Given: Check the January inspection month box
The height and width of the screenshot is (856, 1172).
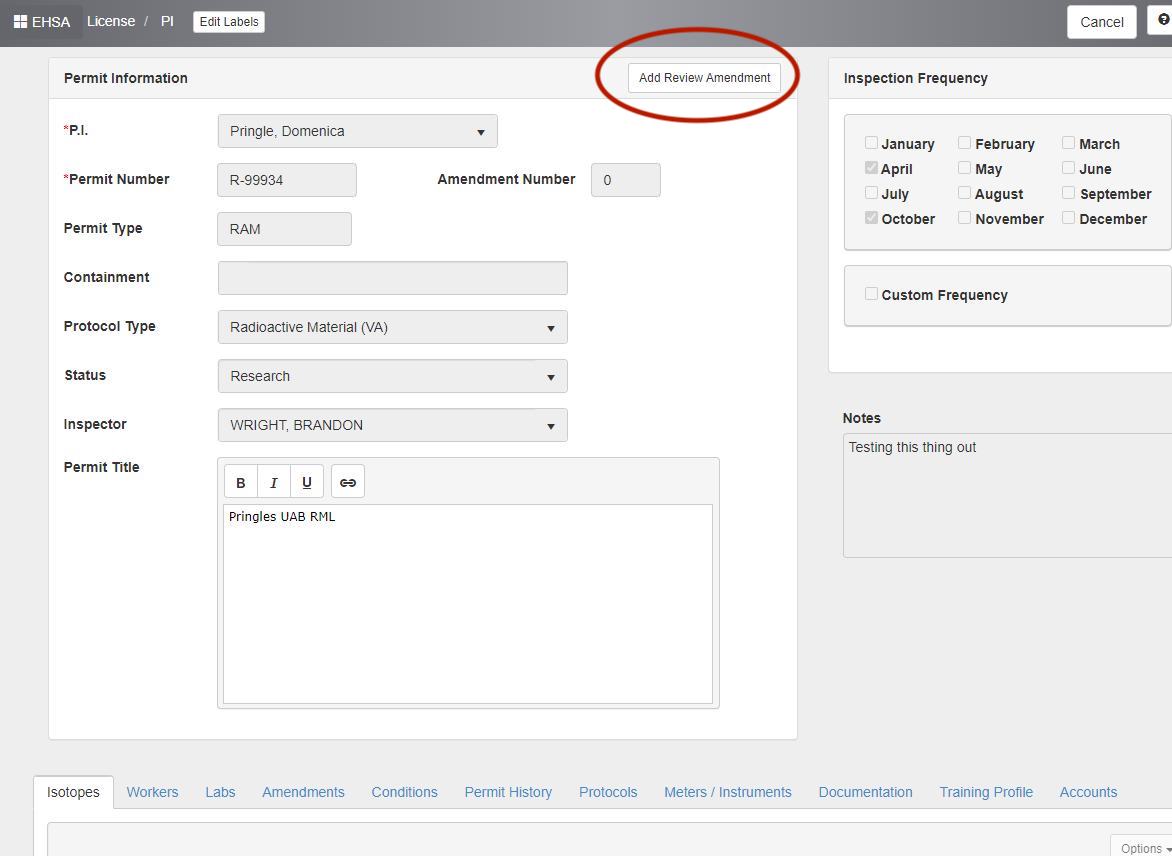Looking at the screenshot, I should pos(871,143).
